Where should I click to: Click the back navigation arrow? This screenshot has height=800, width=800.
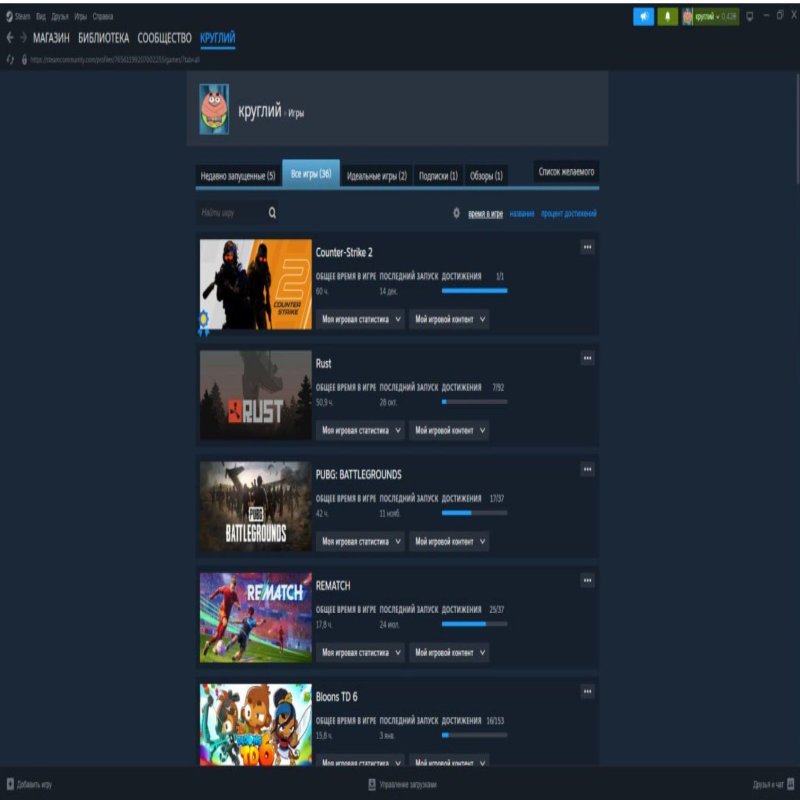10,38
